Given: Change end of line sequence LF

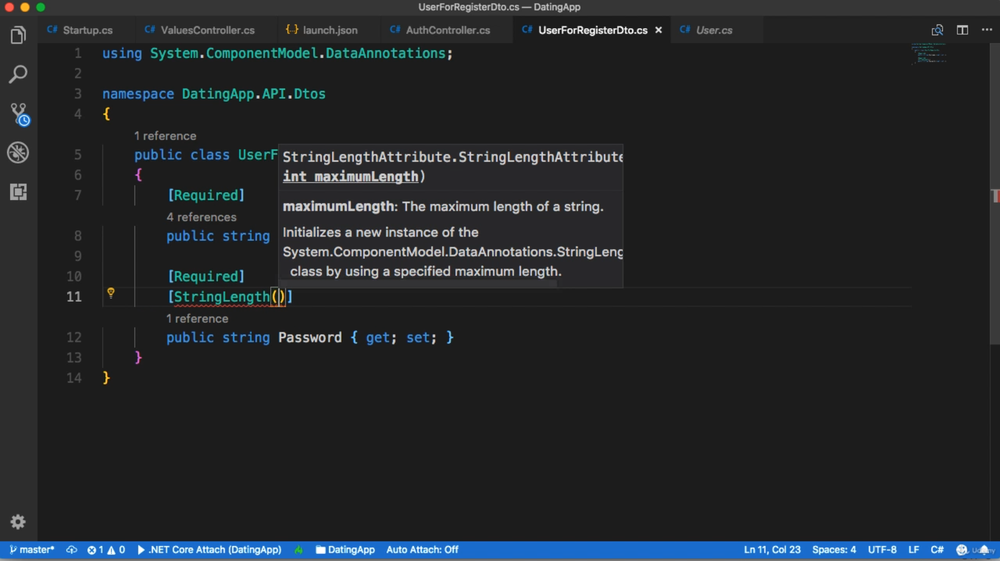Looking at the screenshot, I should pos(913,550).
